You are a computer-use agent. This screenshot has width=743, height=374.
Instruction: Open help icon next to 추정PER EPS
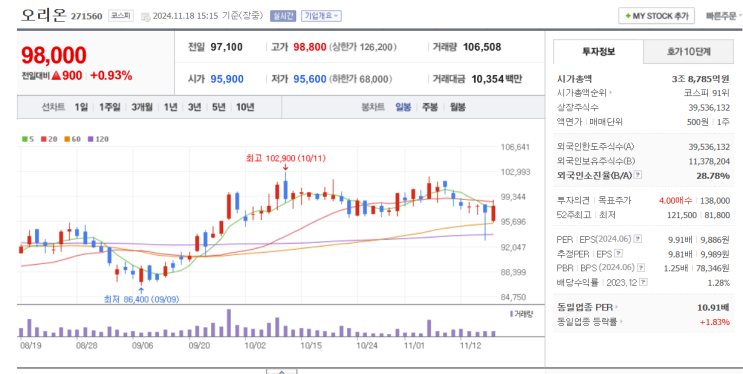tap(619, 253)
